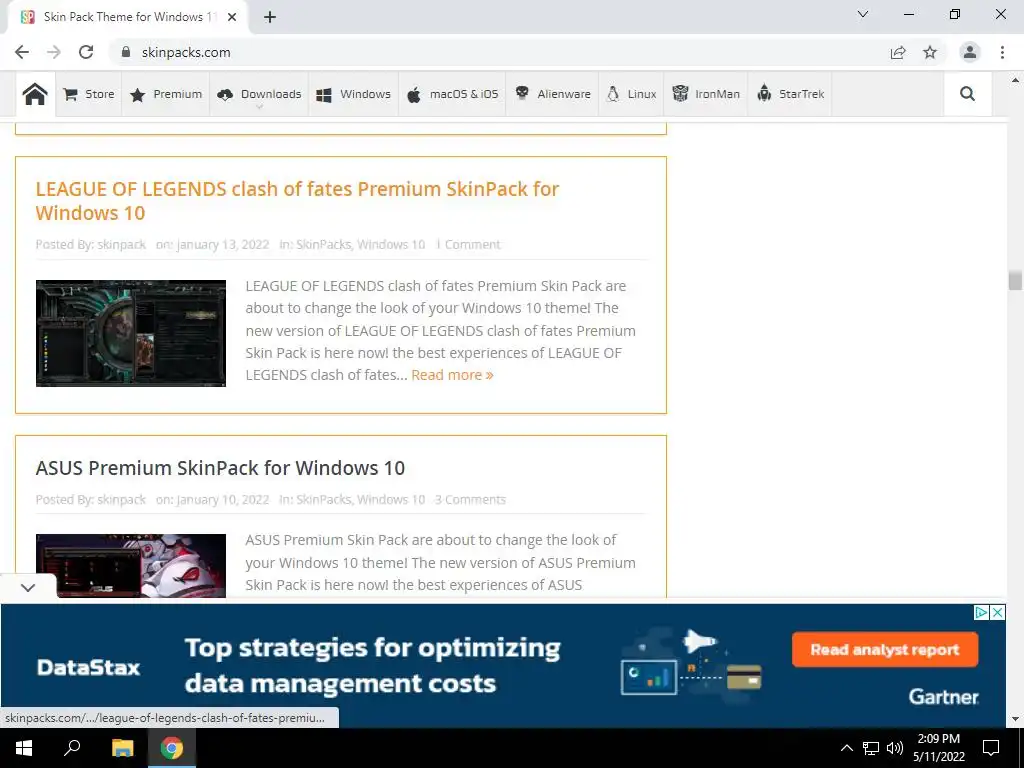Click the Chrome taskbar icon
This screenshot has width=1024, height=768.
(172, 748)
